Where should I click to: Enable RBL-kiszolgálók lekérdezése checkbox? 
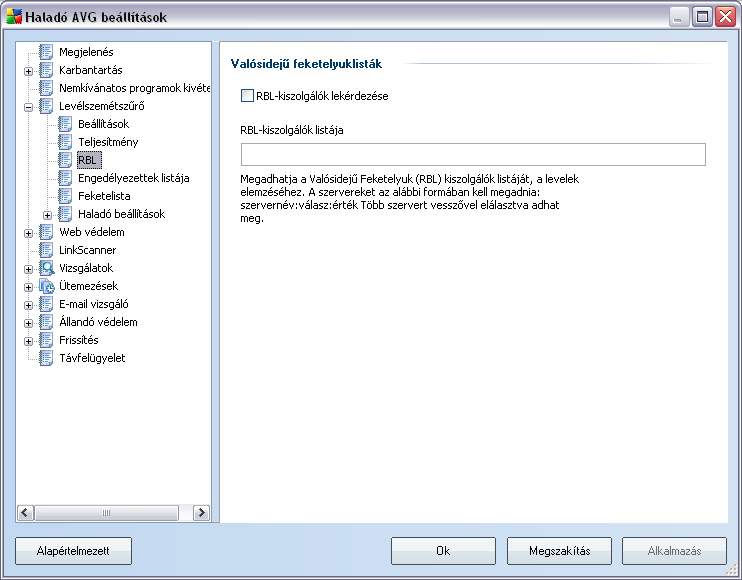coord(247,96)
